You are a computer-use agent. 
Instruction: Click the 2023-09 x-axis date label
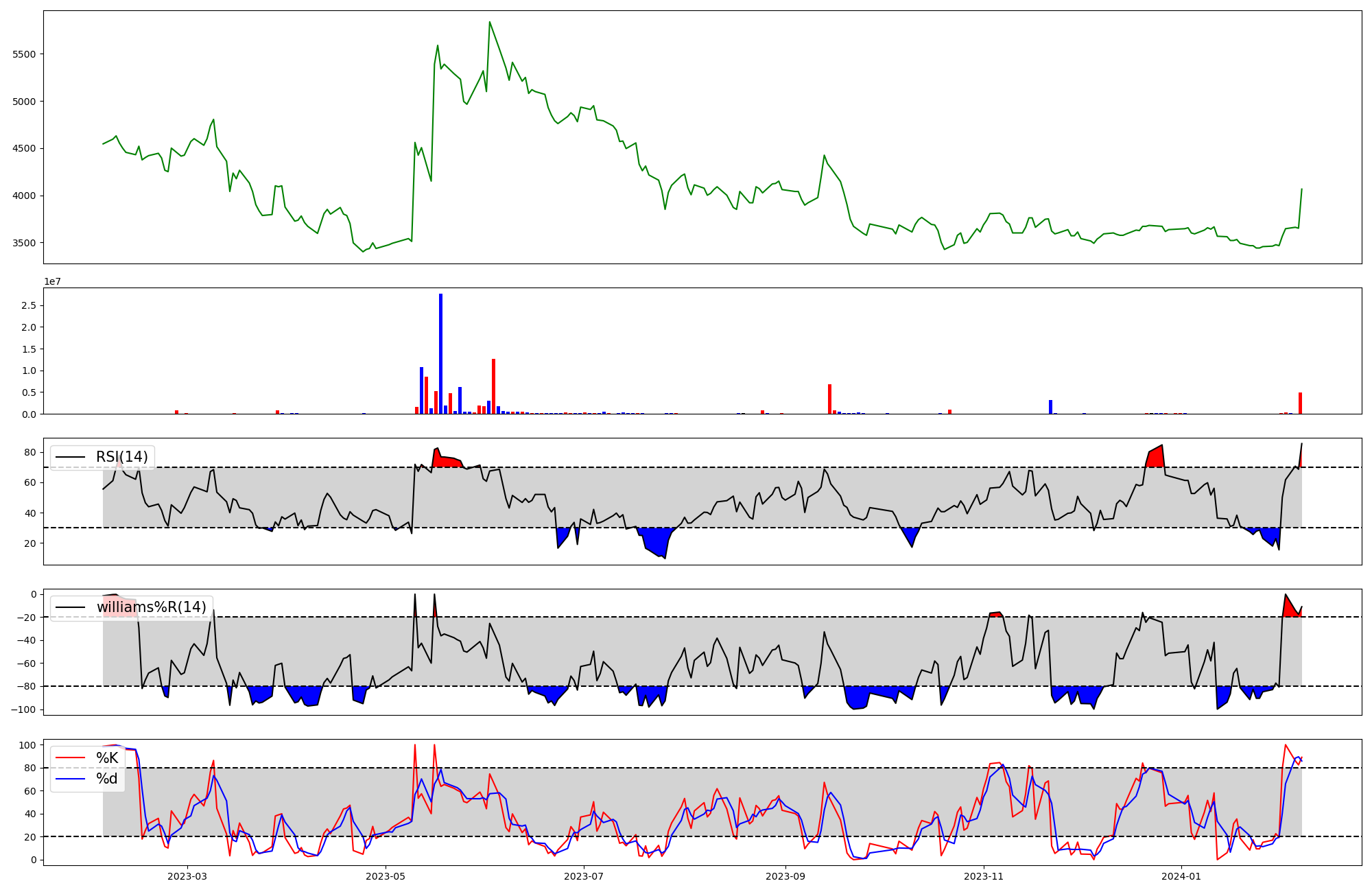tap(785, 876)
